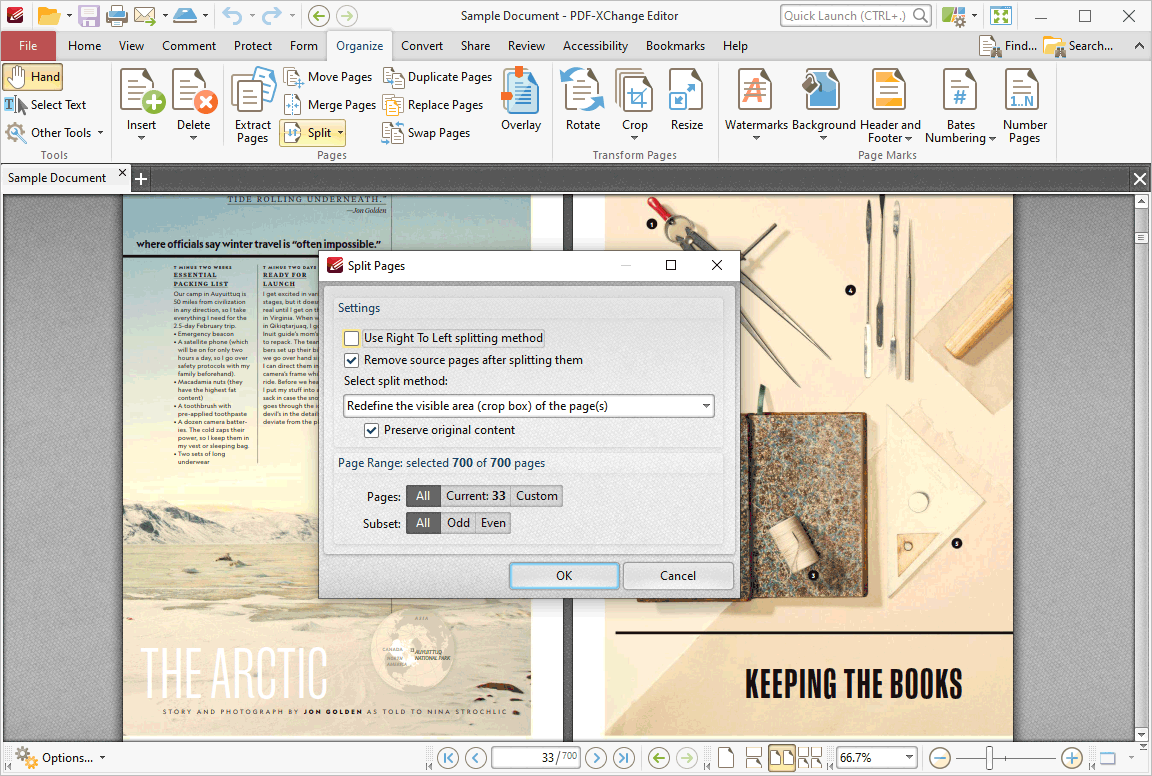Image resolution: width=1152 pixels, height=776 pixels.
Task: Click Header and Footer icon
Action: (x=889, y=90)
